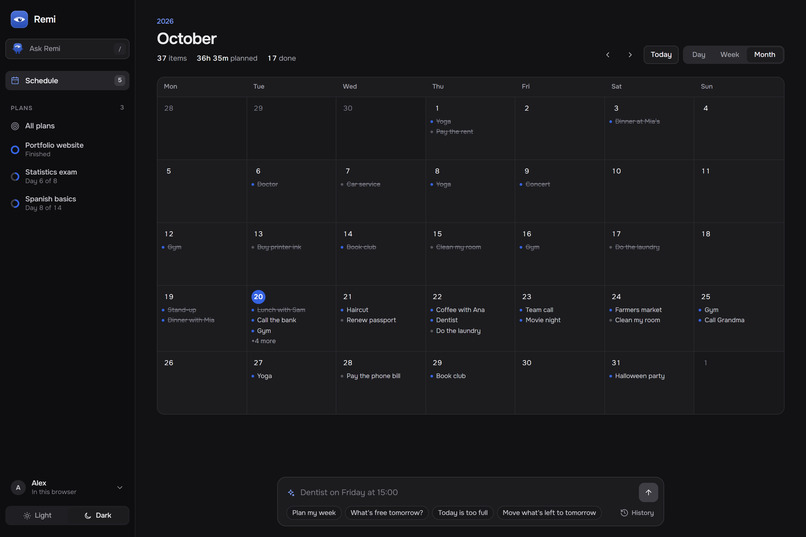Go to previous month arrow
The width and height of the screenshot is (806, 537).
point(608,54)
